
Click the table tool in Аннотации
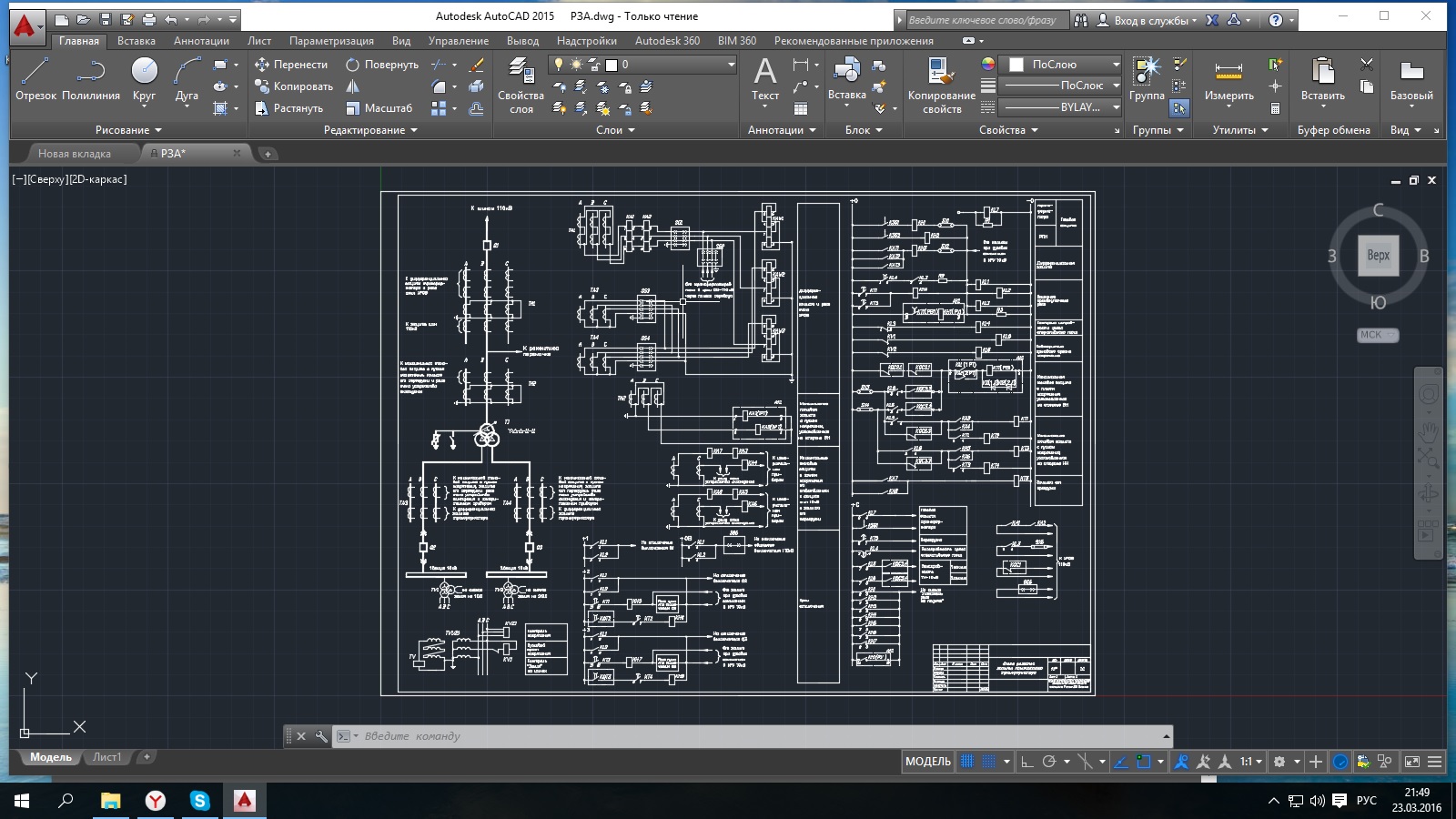click(x=801, y=108)
